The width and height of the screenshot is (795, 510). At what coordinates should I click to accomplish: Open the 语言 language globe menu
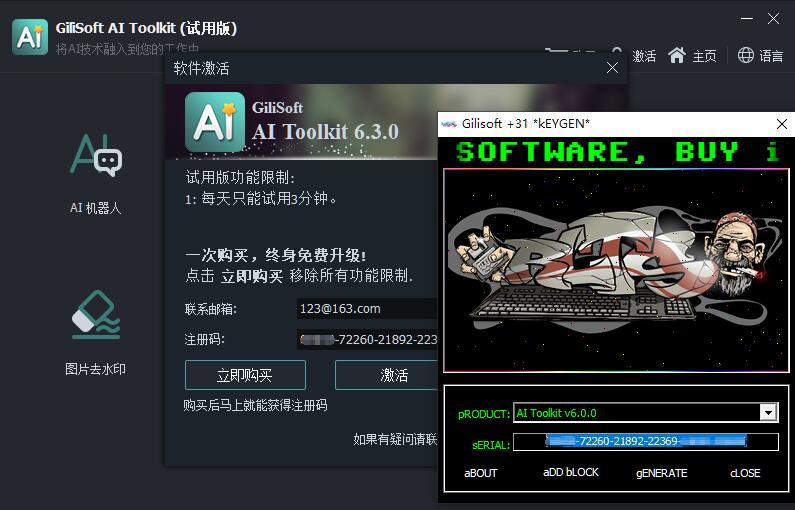(x=760, y=55)
